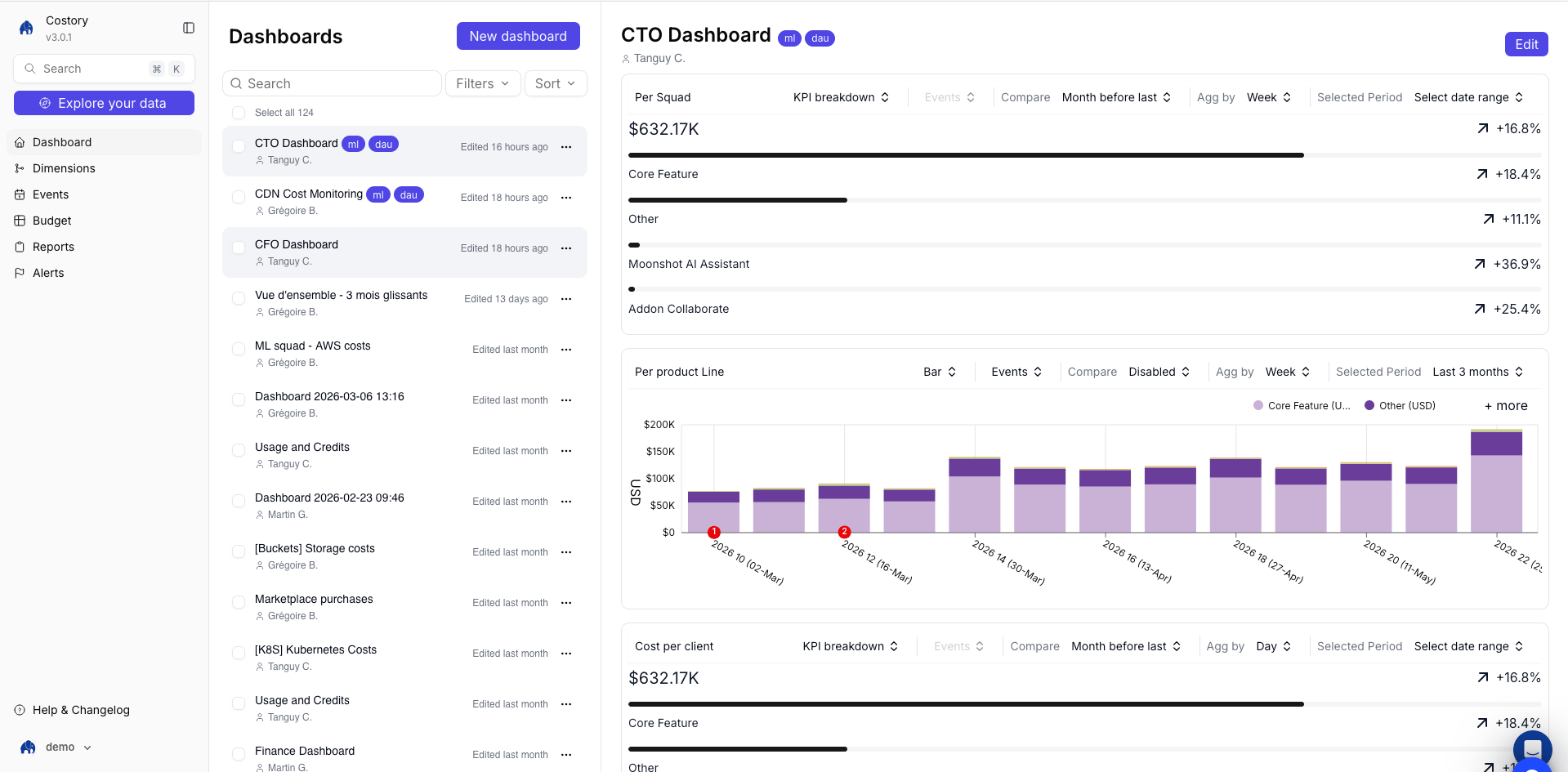
Task: Open Cost per client KPI breakdown dropdown
Action: 851,646
